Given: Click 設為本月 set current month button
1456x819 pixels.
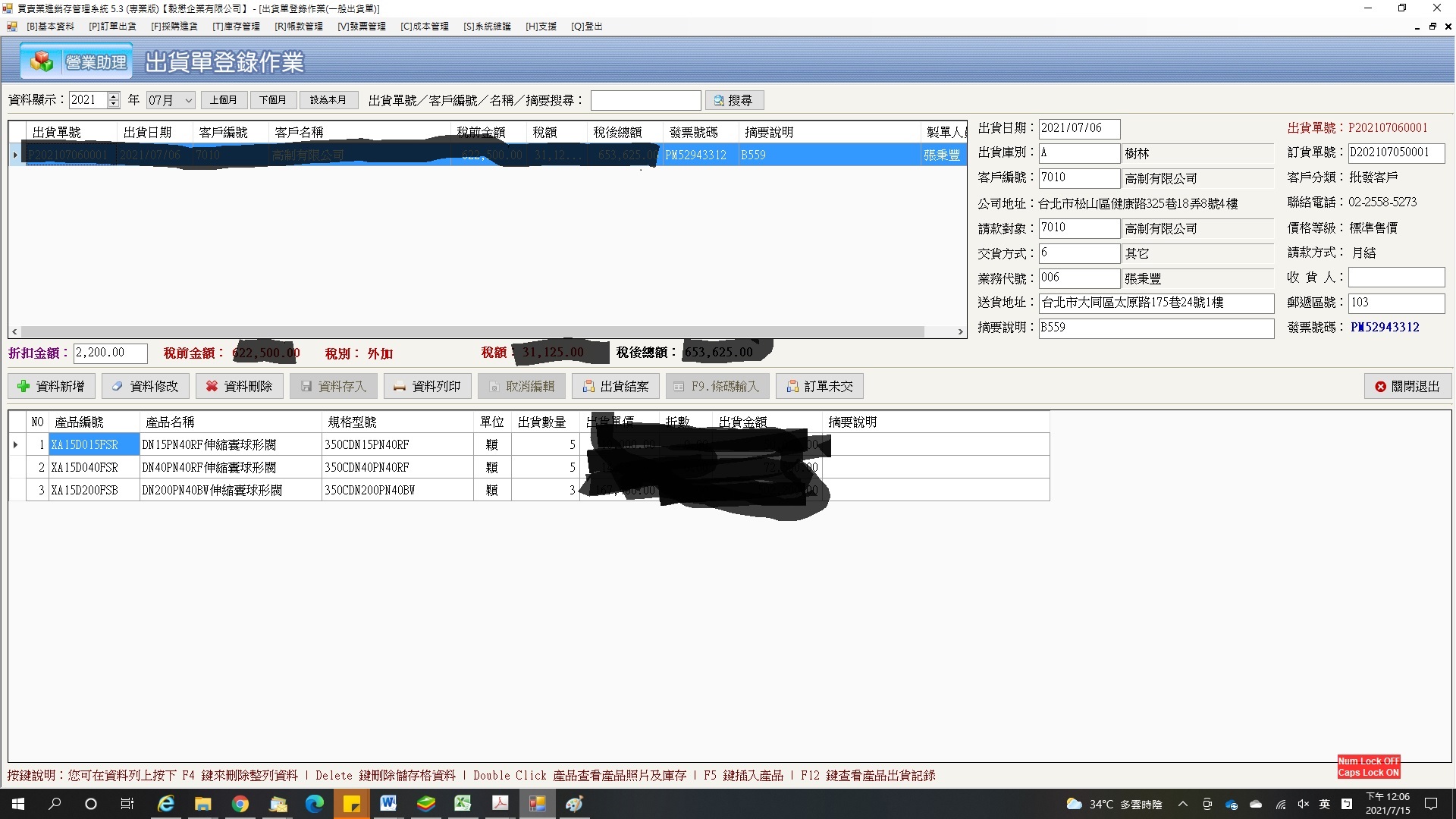Looking at the screenshot, I should point(328,100).
